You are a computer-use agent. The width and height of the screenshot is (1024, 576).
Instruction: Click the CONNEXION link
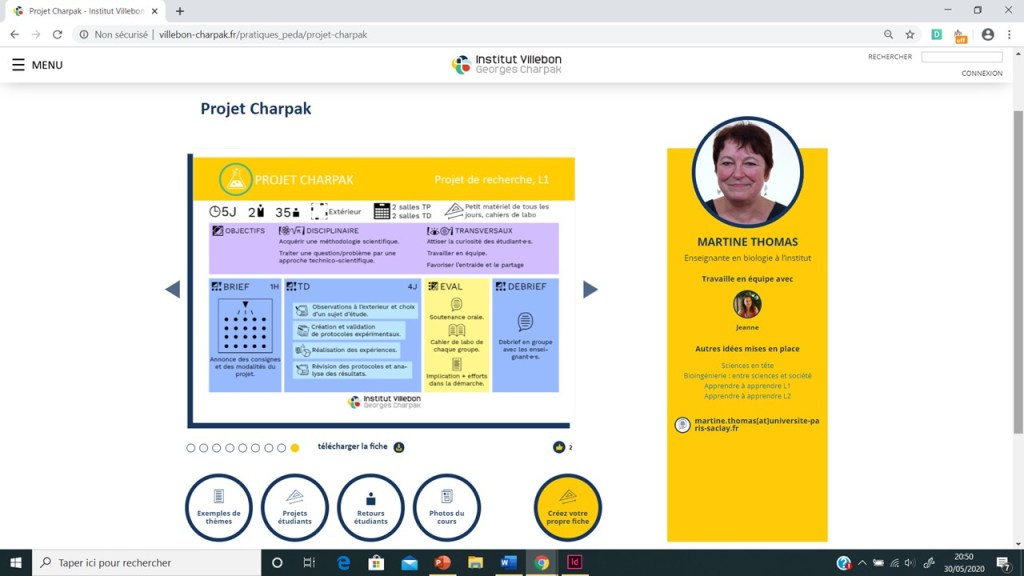tap(981, 73)
